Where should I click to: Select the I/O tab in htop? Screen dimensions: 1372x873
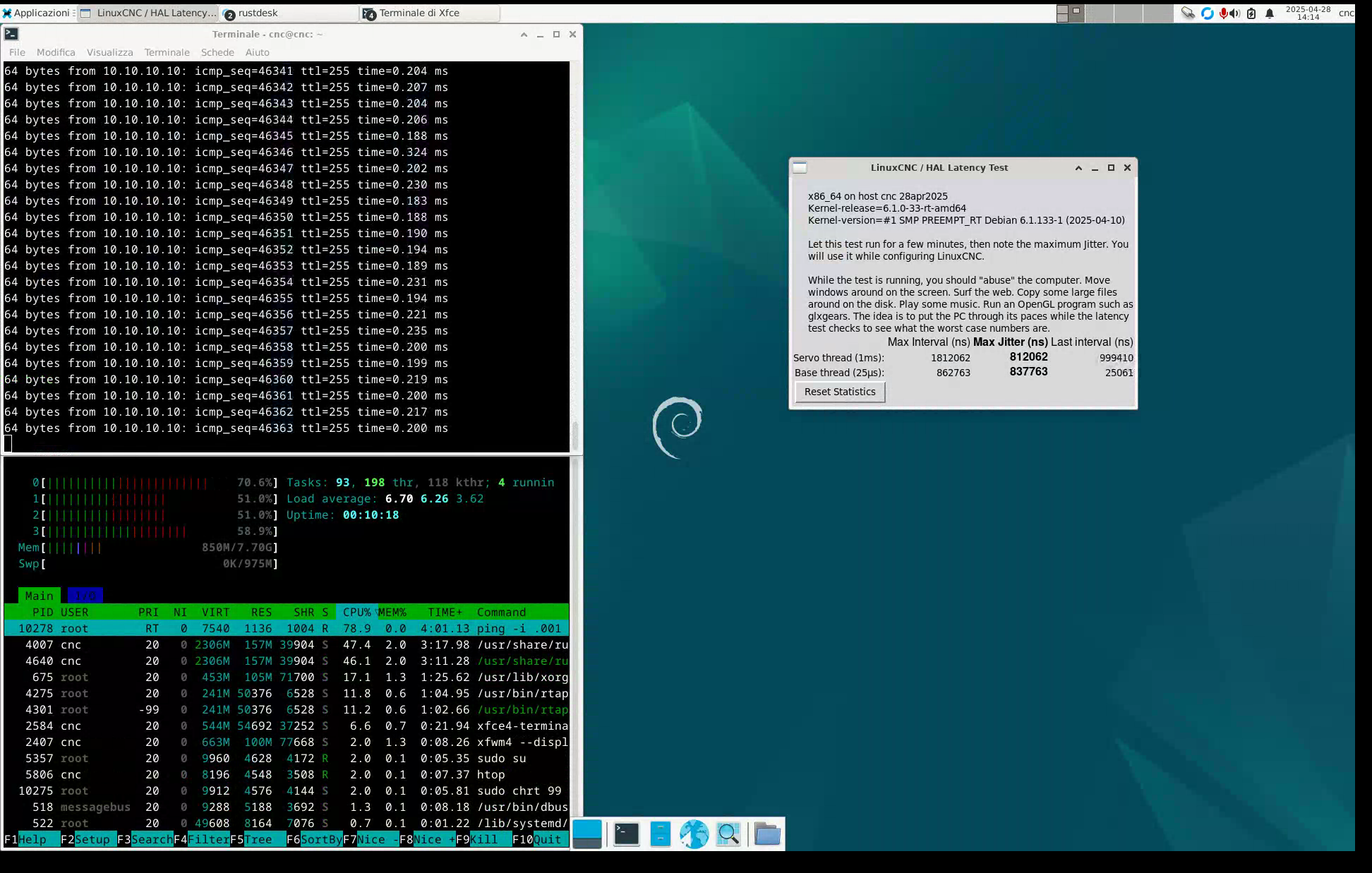pyautogui.click(x=85, y=596)
